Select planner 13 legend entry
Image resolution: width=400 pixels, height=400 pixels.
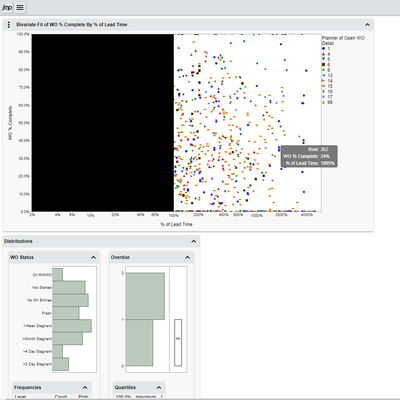(327, 75)
